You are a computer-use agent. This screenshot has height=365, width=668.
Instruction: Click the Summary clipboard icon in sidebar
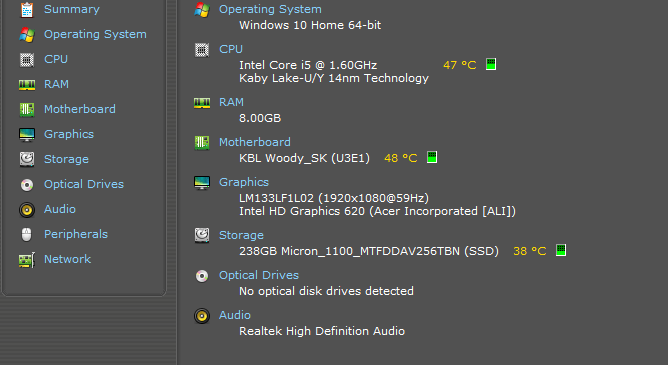[x=27, y=9]
